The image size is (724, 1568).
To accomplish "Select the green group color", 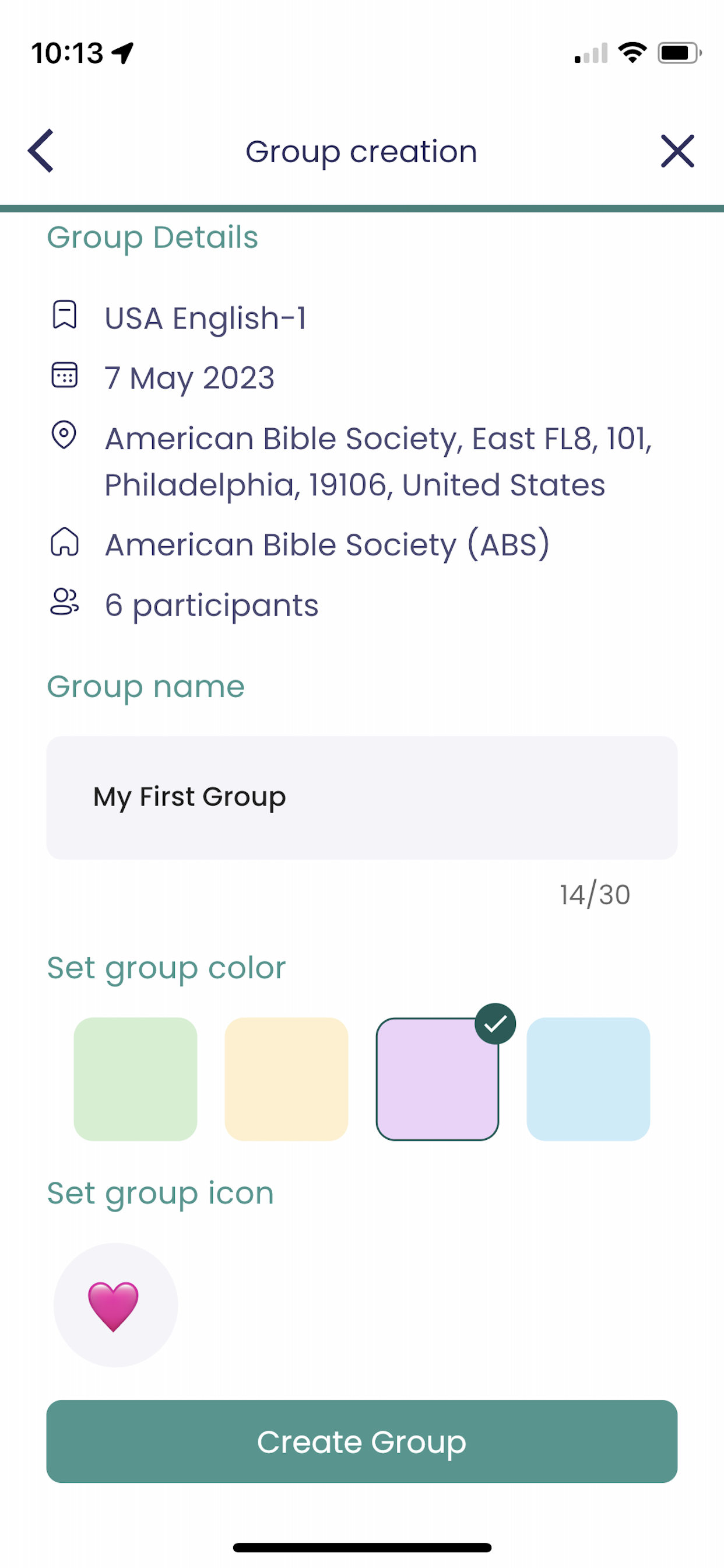I will pos(136,1079).
